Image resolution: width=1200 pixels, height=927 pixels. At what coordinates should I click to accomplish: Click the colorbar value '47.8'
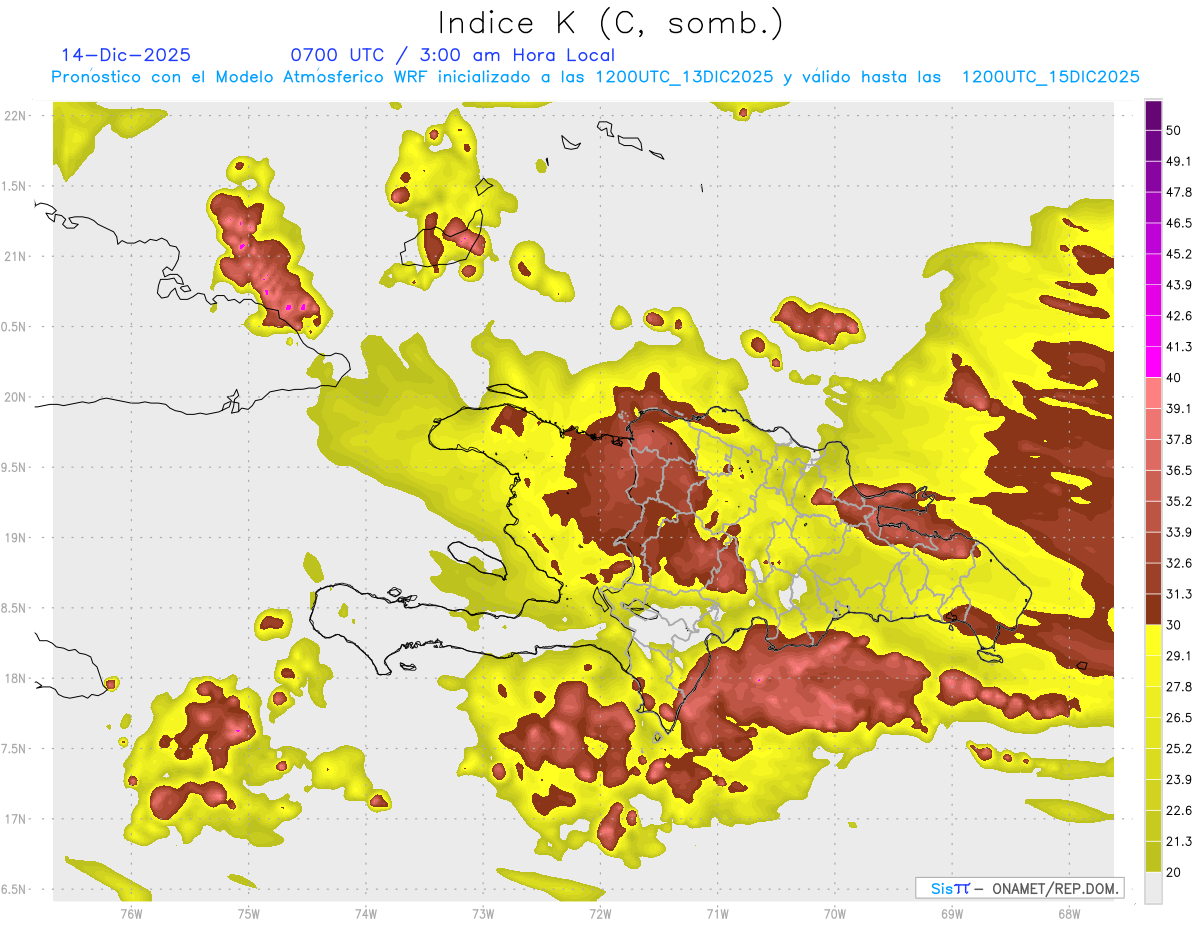[x=1179, y=192]
